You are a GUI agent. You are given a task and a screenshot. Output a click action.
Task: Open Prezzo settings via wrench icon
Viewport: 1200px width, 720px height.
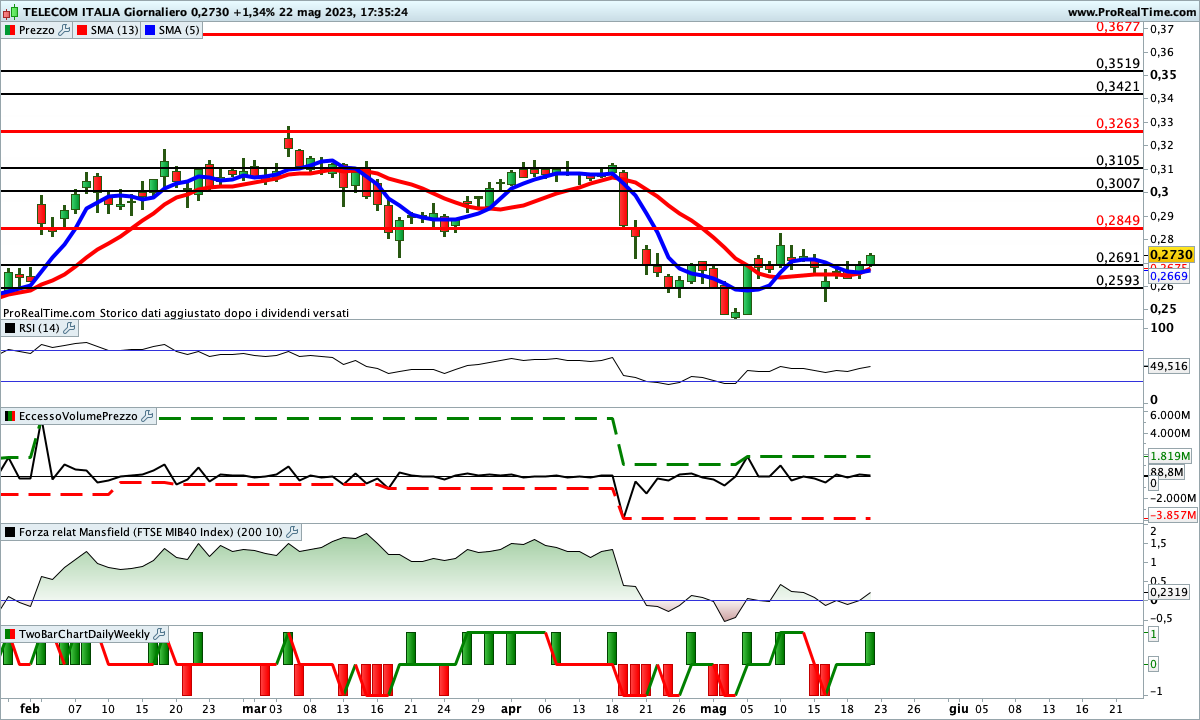[x=65, y=30]
